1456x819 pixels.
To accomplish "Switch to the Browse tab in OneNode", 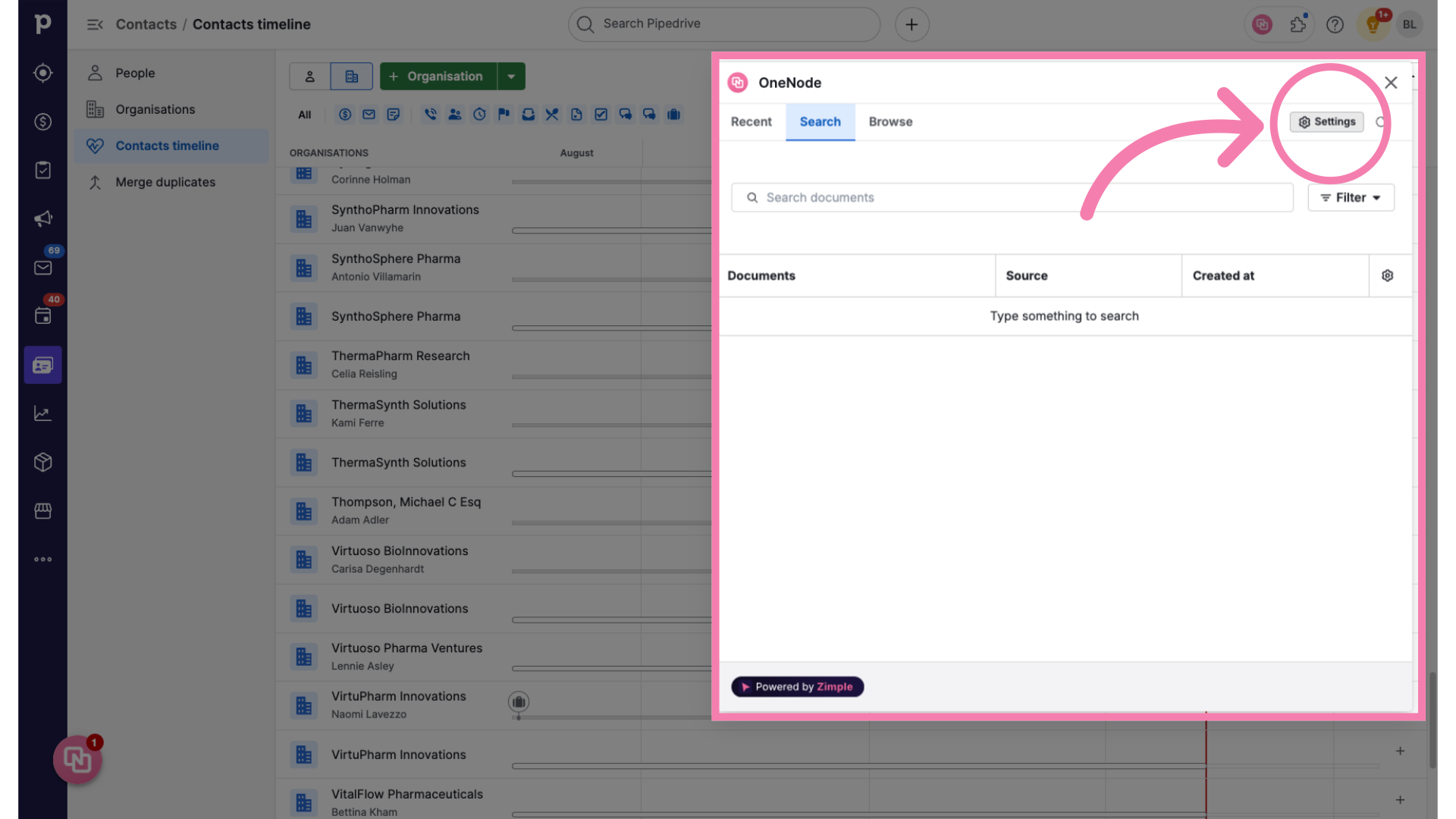I will [x=889, y=121].
